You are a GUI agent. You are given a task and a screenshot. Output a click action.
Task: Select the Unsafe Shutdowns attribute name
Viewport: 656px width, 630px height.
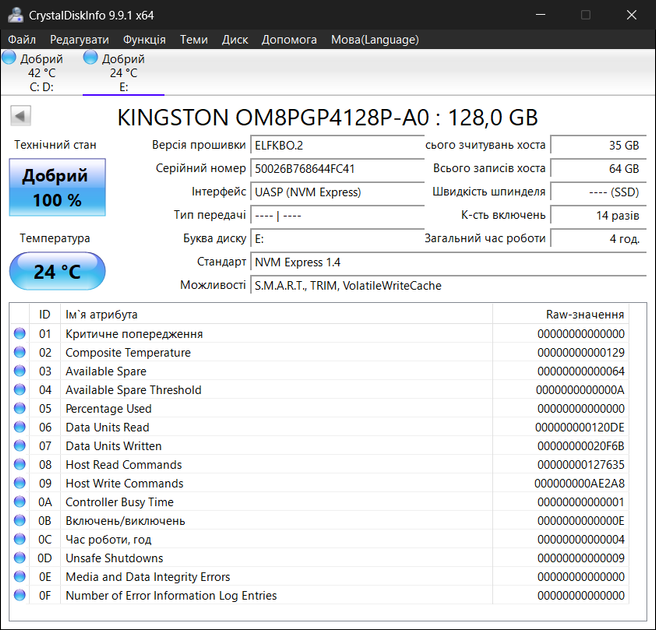tap(114, 558)
